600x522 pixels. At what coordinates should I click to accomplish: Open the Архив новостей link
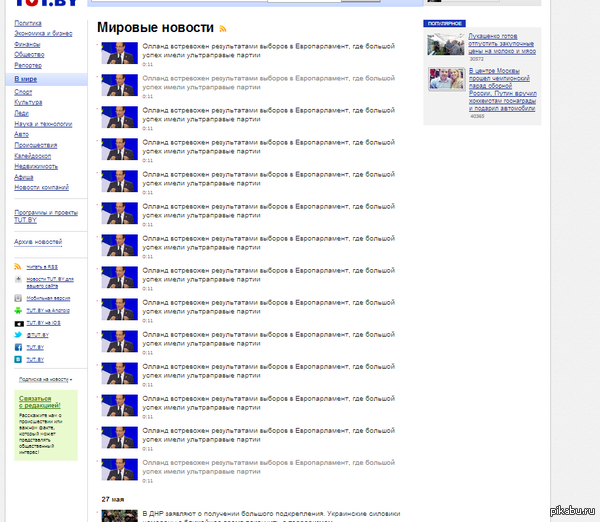(x=38, y=242)
